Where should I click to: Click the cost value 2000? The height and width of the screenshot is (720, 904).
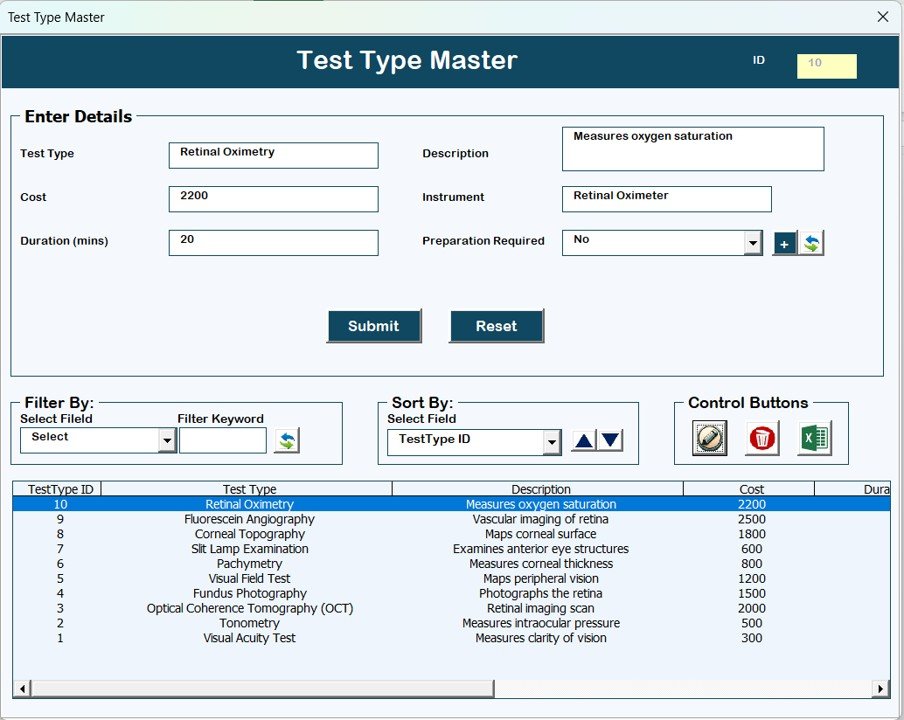click(x=751, y=609)
